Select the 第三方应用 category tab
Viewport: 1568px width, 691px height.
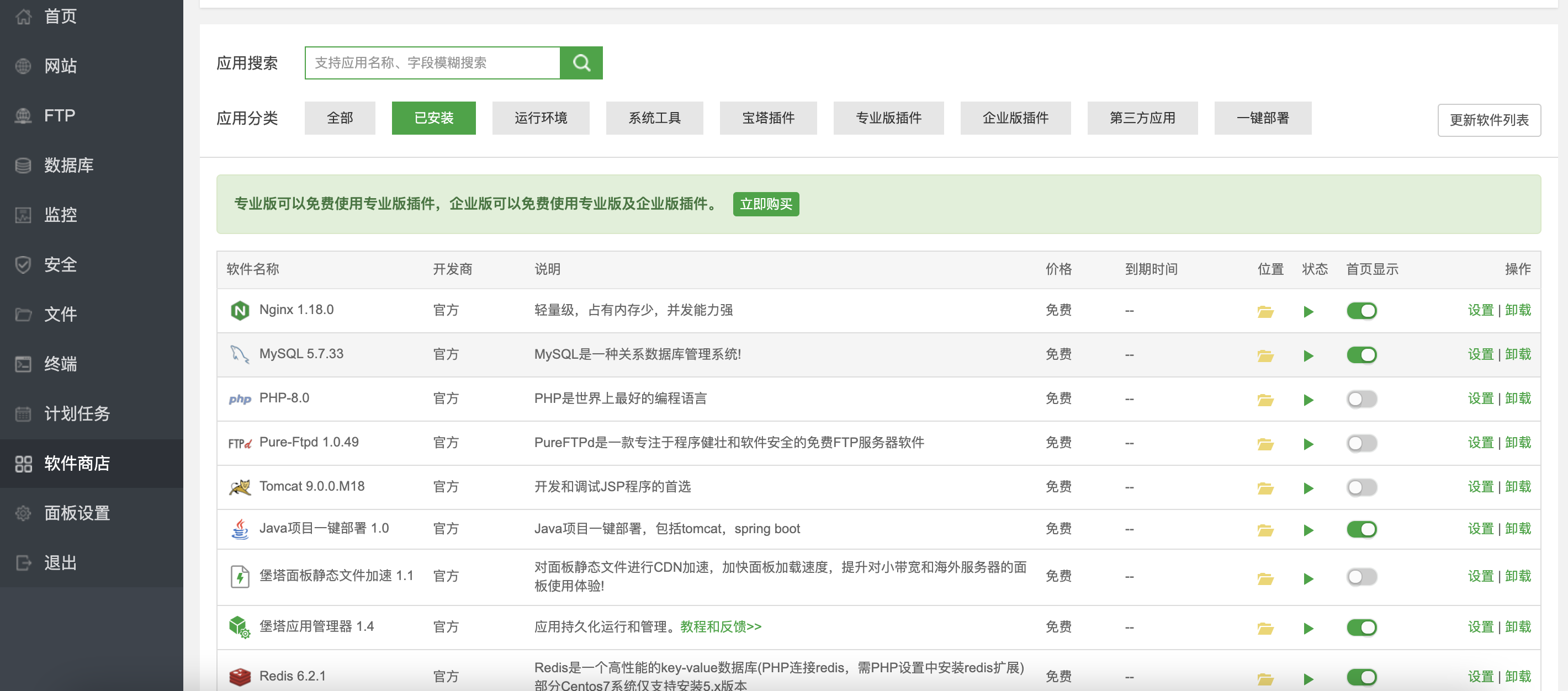1142,118
